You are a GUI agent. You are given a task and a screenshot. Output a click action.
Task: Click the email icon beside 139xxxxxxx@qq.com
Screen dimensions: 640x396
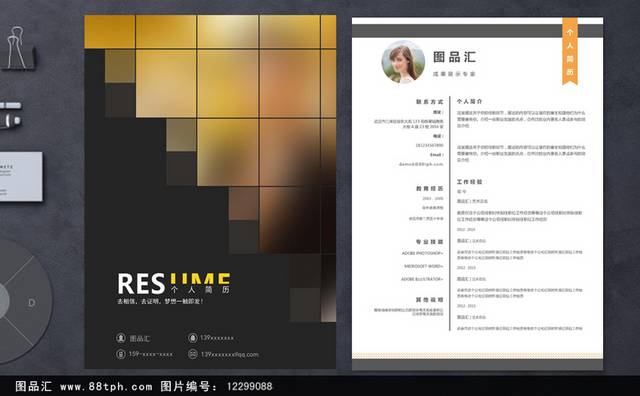click(x=193, y=354)
